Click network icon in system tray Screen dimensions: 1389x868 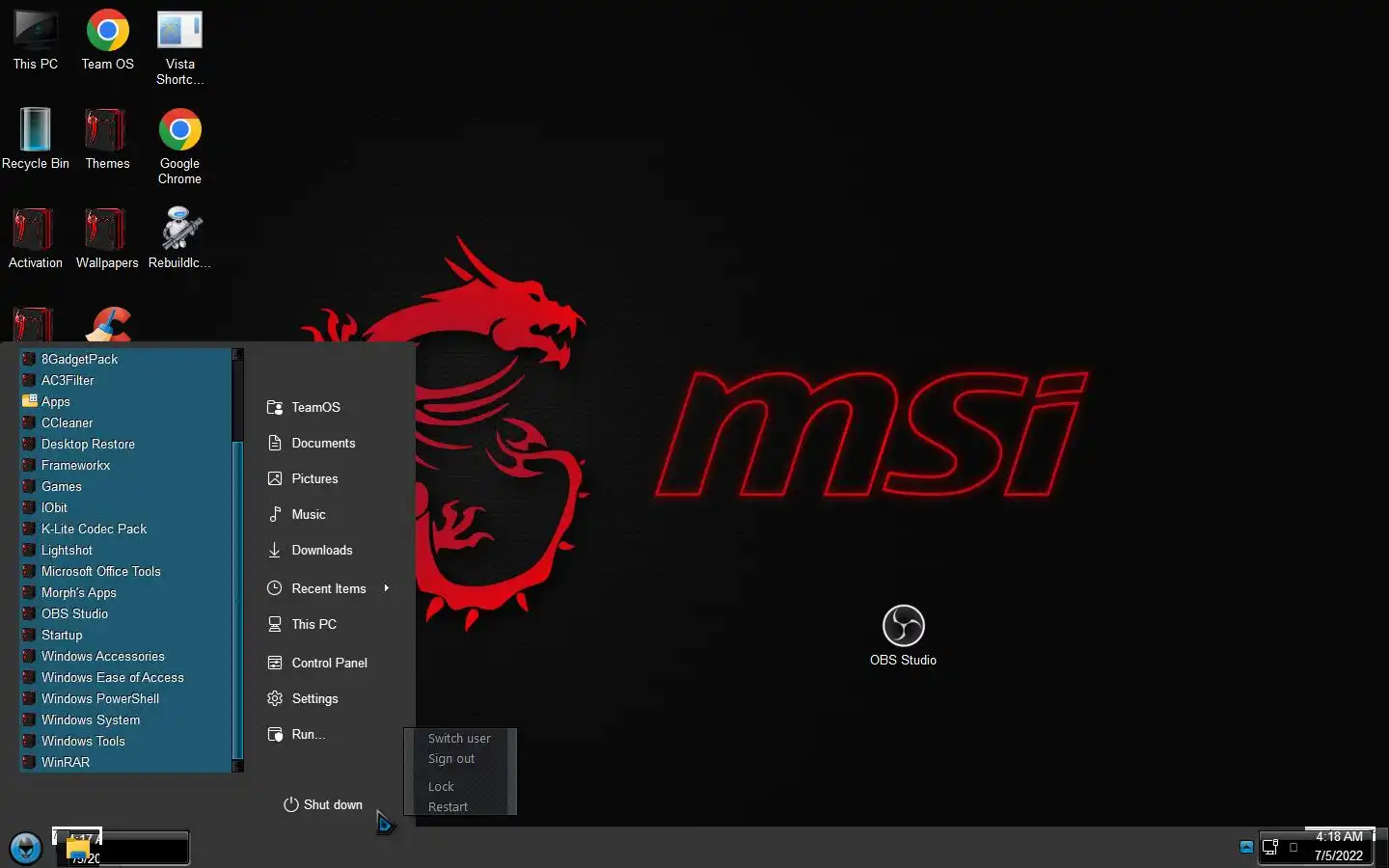(x=1270, y=848)
